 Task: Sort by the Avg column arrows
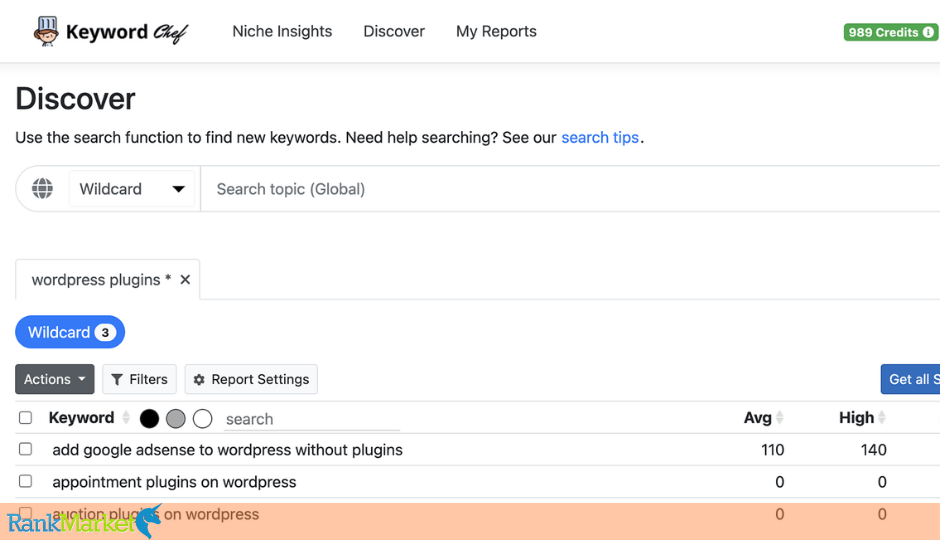779,417
